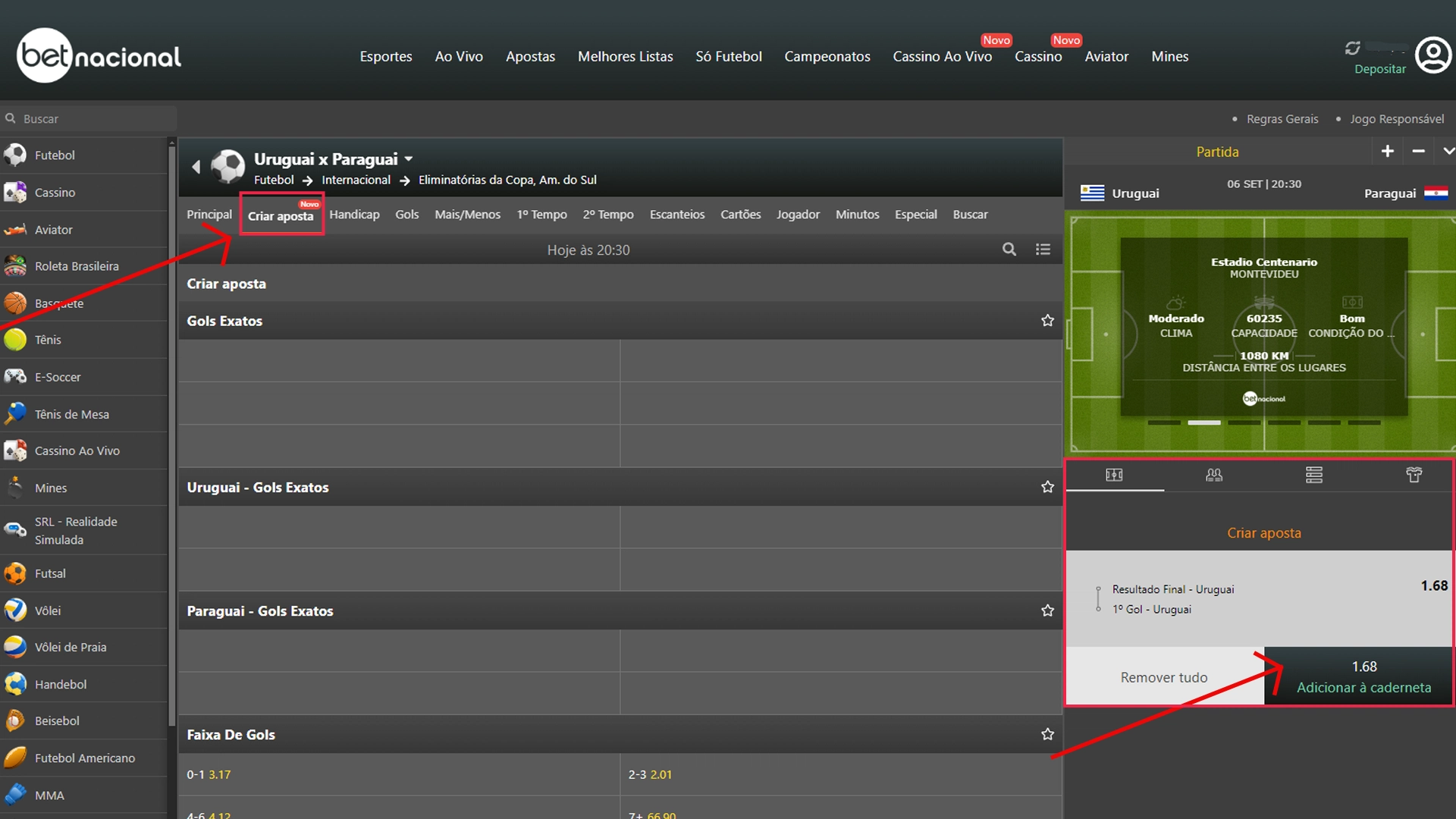Go back using the left arrow icon
This screenshot has width=1456, height=819.
click(x=196, y=167)
